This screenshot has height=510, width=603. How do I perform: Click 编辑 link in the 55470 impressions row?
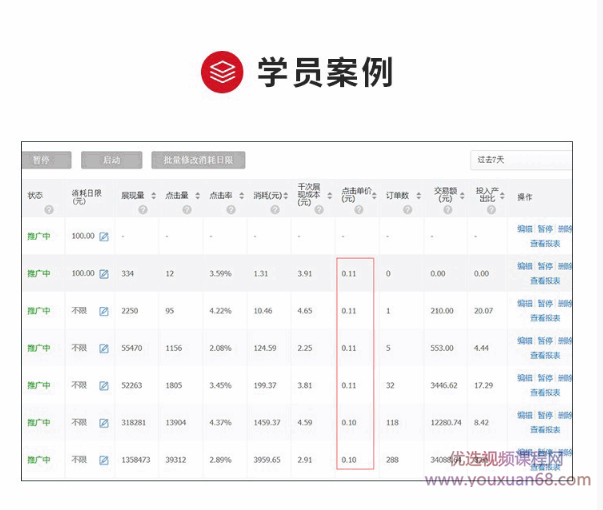click(x=525, y=341)
